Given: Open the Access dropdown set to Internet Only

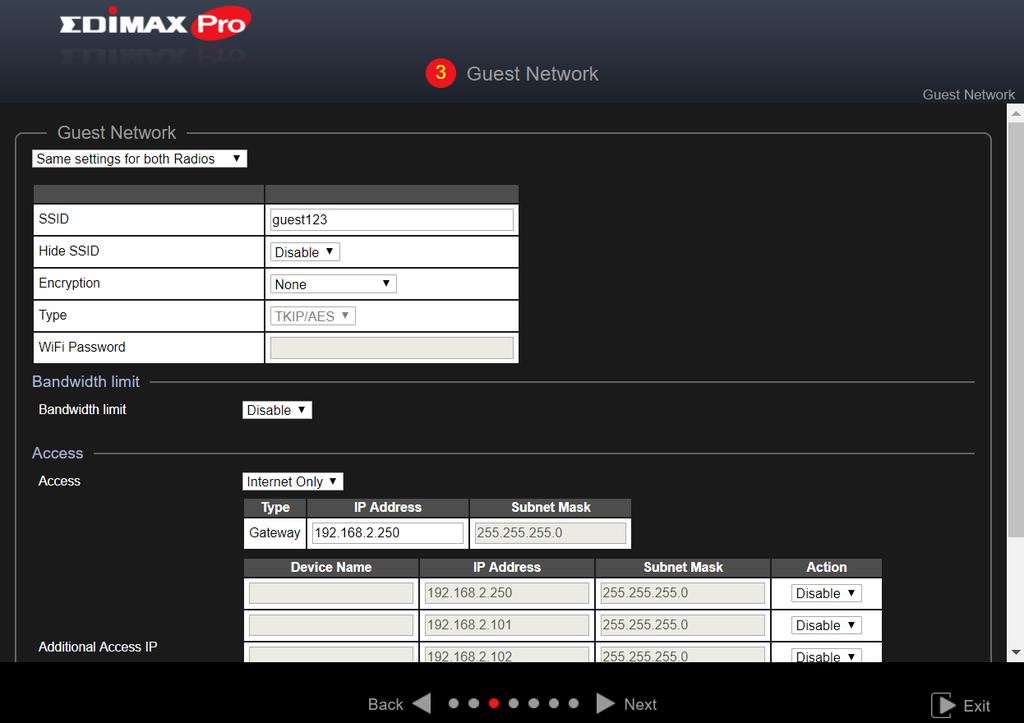Looking at the screenshot, I should pos(293,482).
